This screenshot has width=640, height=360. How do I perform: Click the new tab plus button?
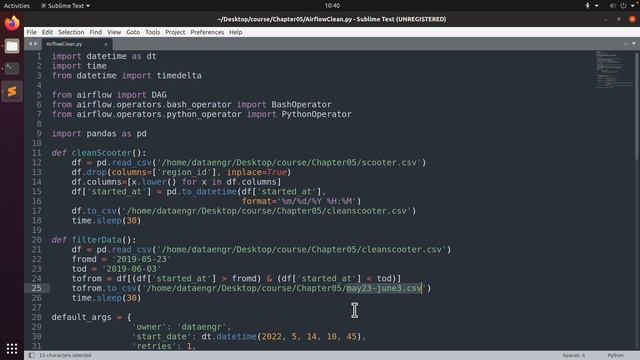(x=625, y=44)
